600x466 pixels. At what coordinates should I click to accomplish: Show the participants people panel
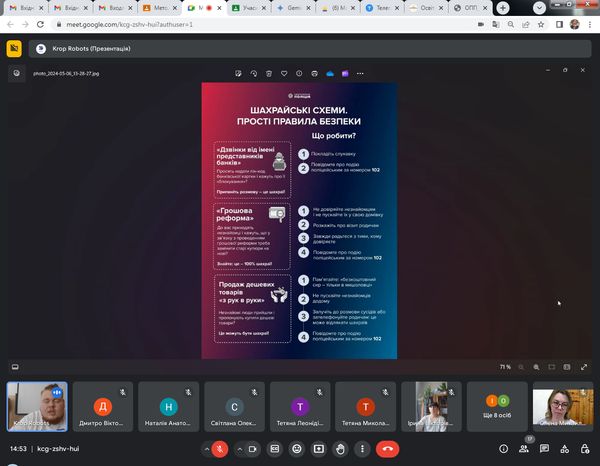(525, 449)
